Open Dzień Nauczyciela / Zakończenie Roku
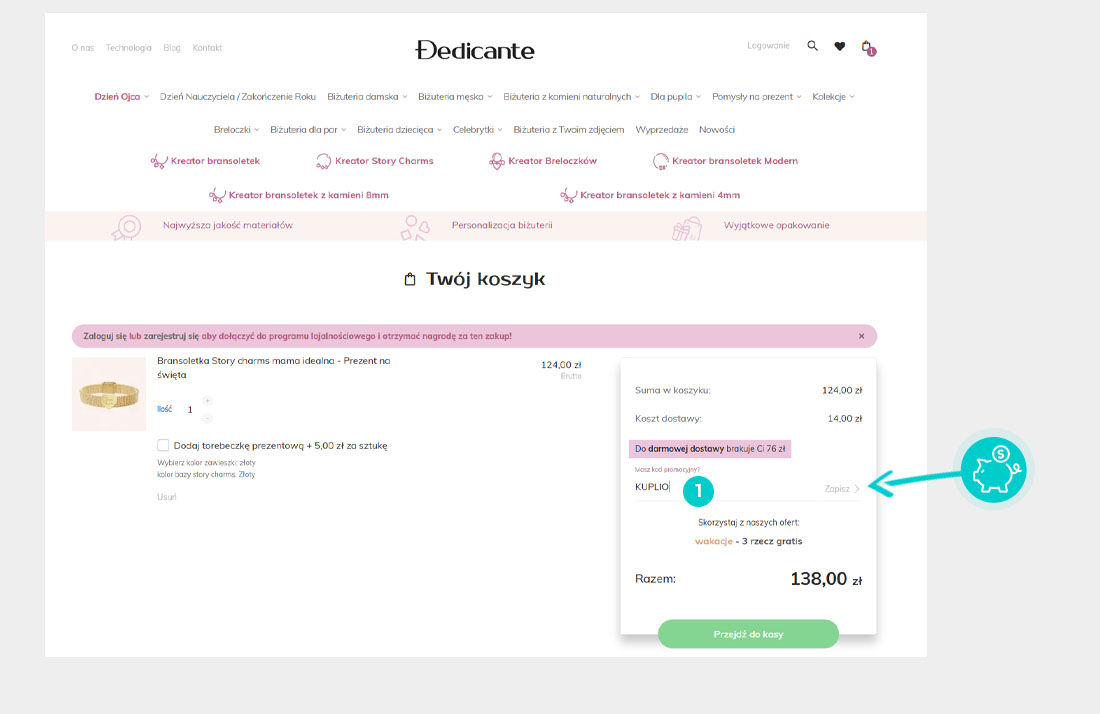Screen dimensions: 1100x714 [238, 97]
